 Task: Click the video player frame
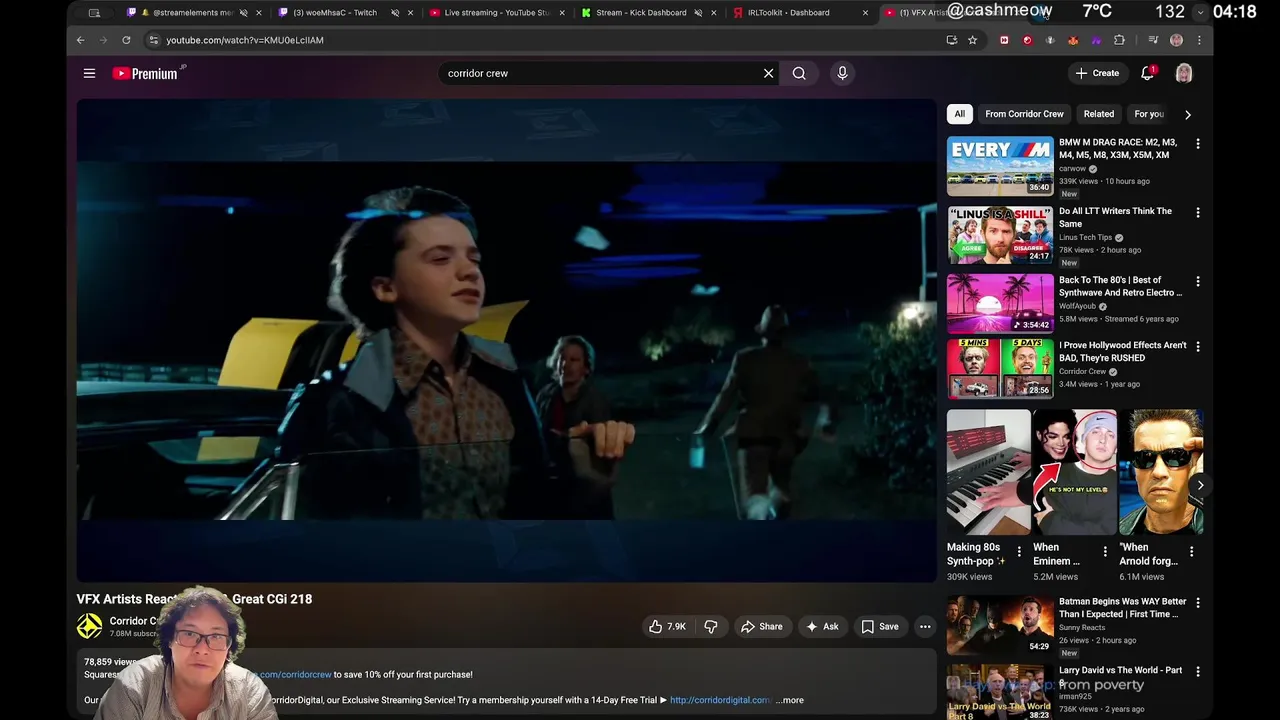[x=506, y=340]
